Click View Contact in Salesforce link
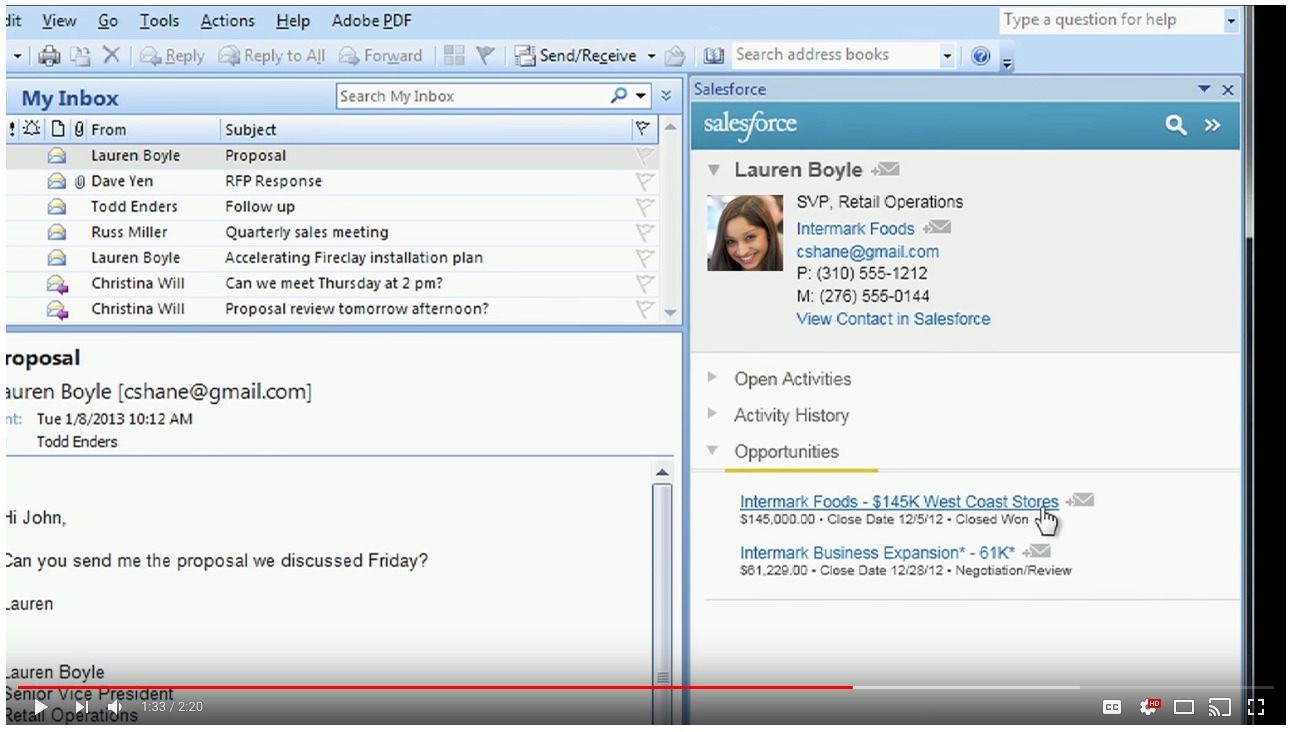The image size is (1291, 732). (893, 319)
